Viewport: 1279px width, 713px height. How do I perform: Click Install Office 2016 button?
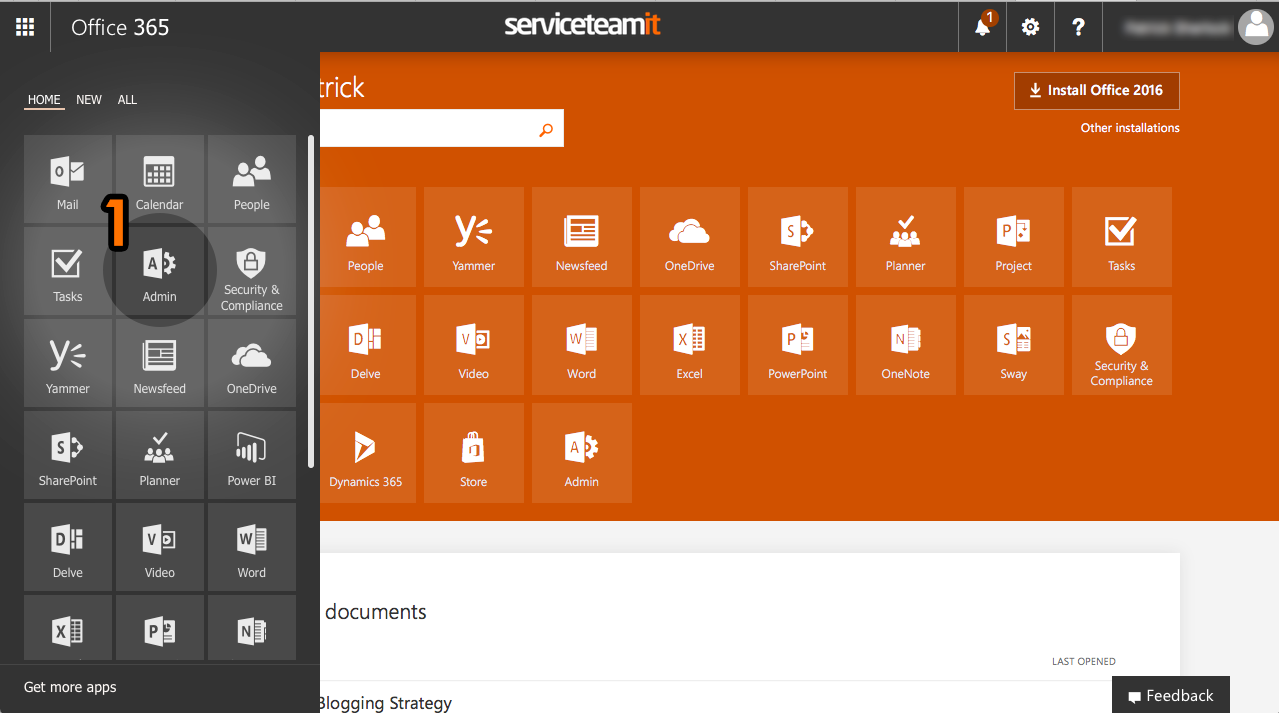pos(1097,90)
